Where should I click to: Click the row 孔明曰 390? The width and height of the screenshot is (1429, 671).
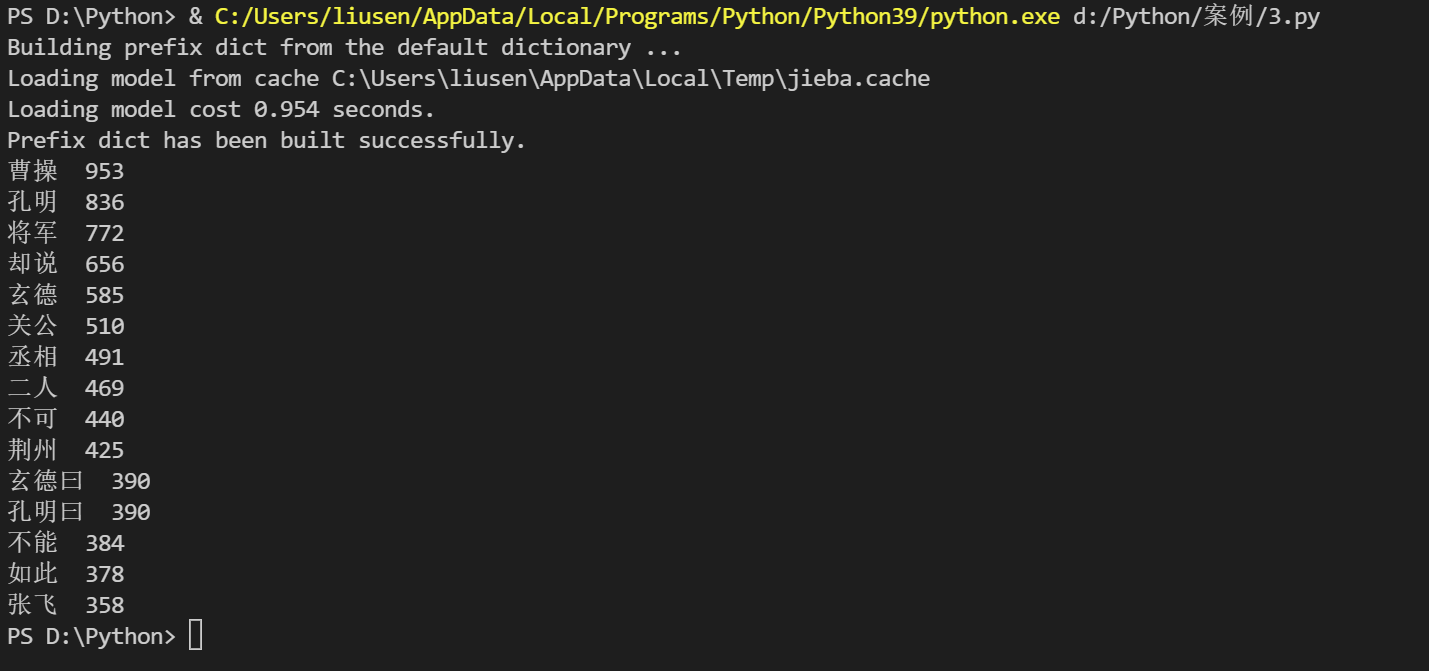(x=79, y=513)
